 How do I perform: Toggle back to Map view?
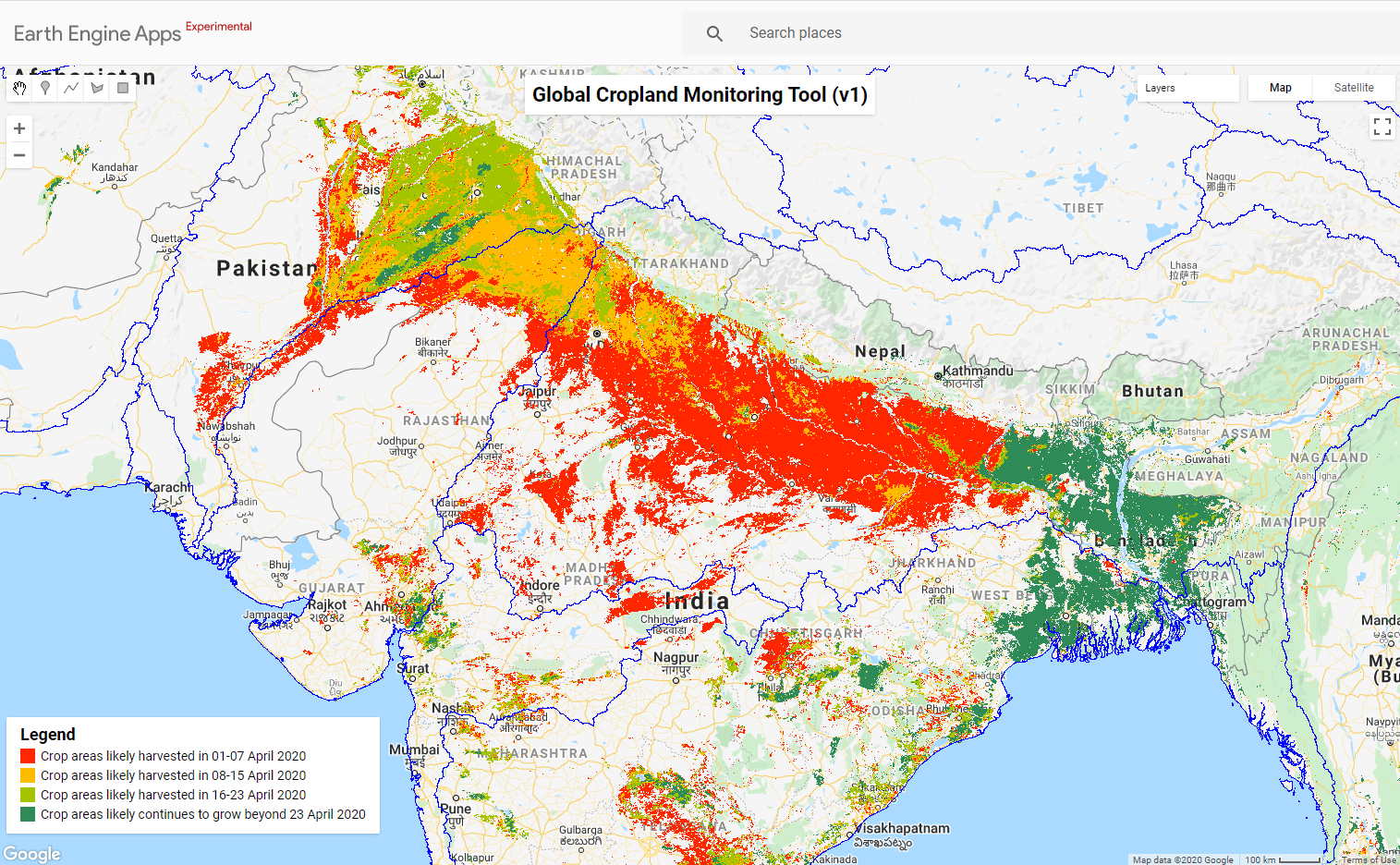tap(1279, 87)
